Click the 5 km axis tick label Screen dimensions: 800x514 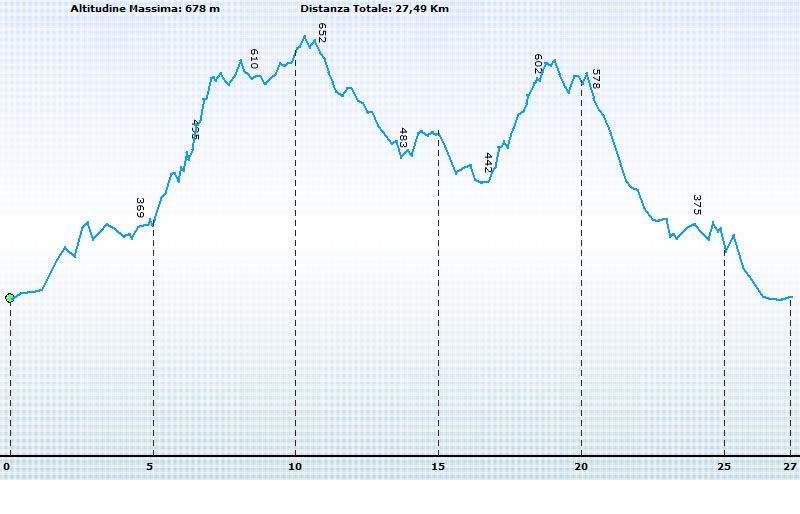pyautogui.click(x=149, y=467)
